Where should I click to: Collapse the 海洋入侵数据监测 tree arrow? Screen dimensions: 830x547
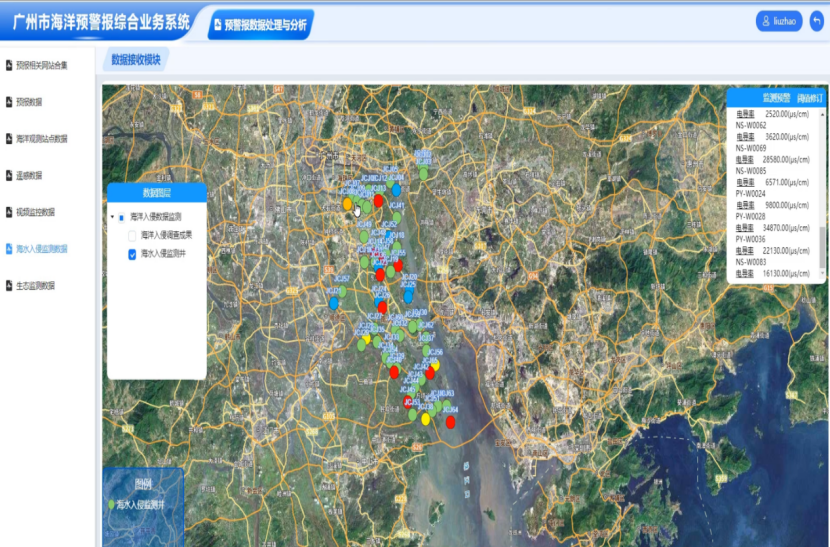[112, 216]
